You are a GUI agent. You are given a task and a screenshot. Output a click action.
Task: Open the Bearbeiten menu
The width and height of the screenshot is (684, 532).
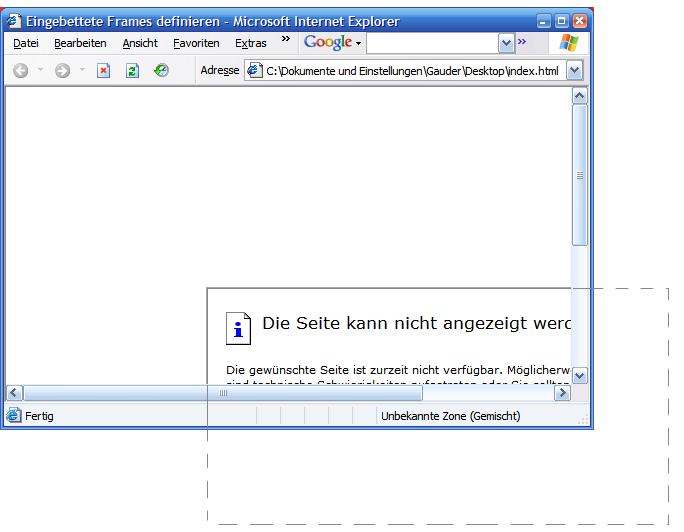pyautogui.click(x=80, y=43)
